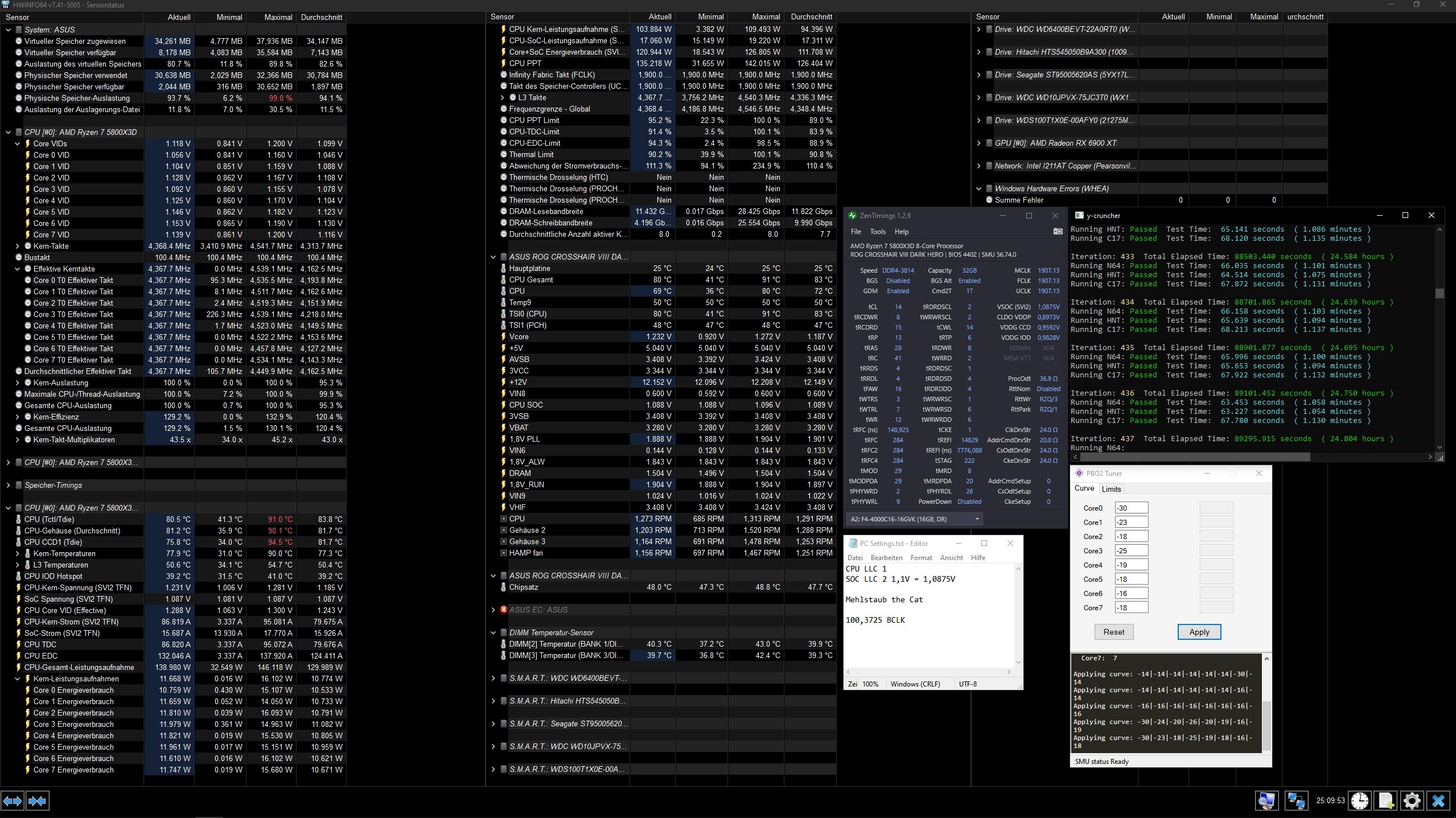Start logging with the sheet-plus icon
Image resolution: width=1456 pixels, height=818 pixels.
1387,801
